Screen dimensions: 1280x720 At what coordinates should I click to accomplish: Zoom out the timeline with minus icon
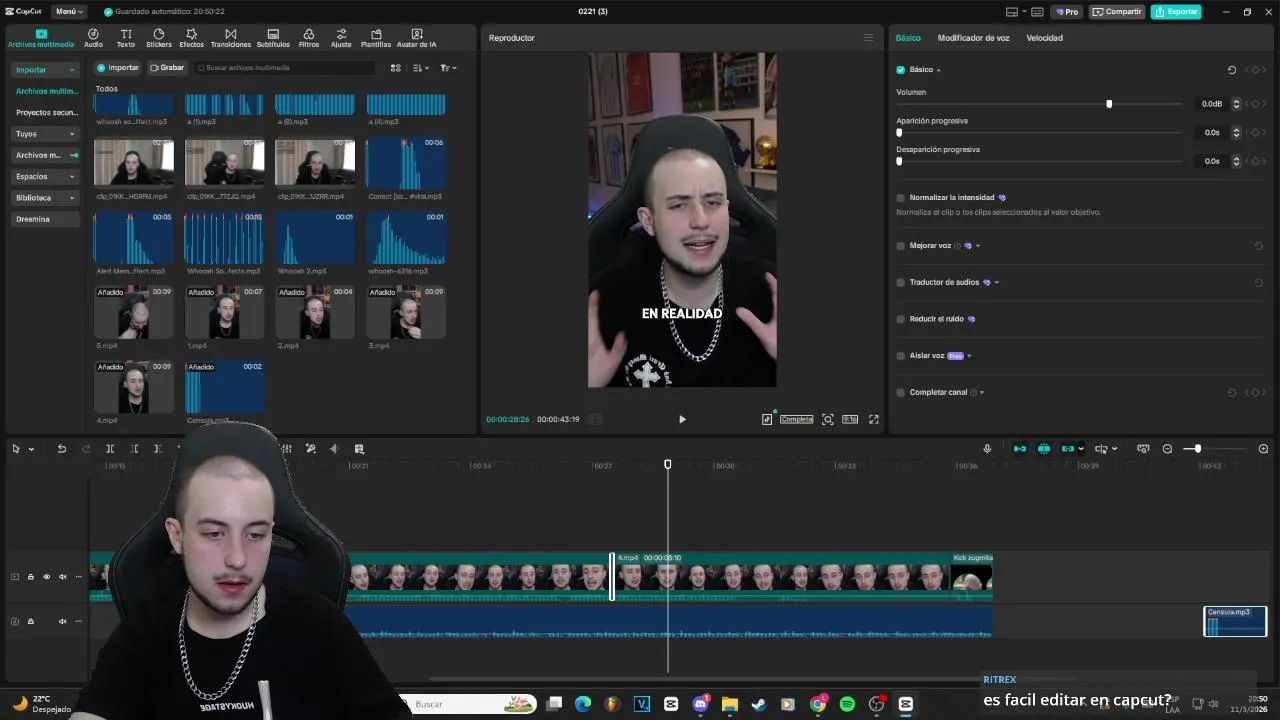click(1167, 449)
